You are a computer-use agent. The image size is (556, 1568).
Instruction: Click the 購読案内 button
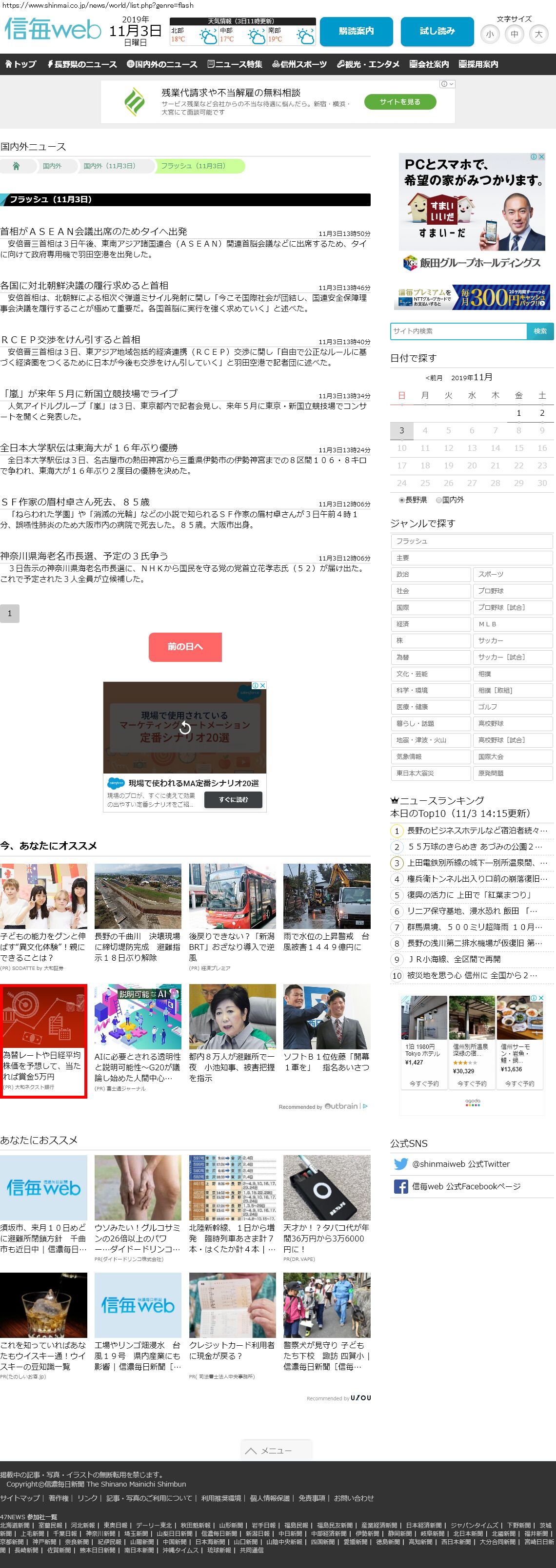[x=356, y=31]
